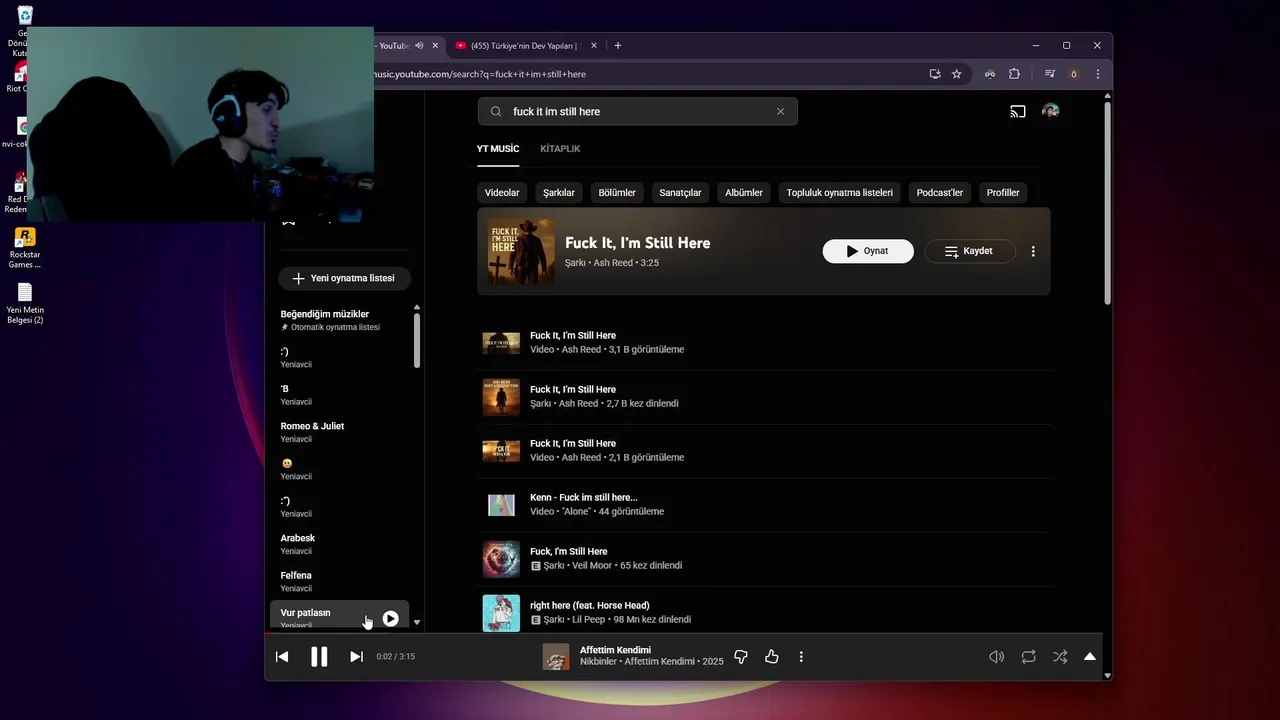Seek on the playback progress bar
The image size is (1280, 720).
[x=683, y=633]
